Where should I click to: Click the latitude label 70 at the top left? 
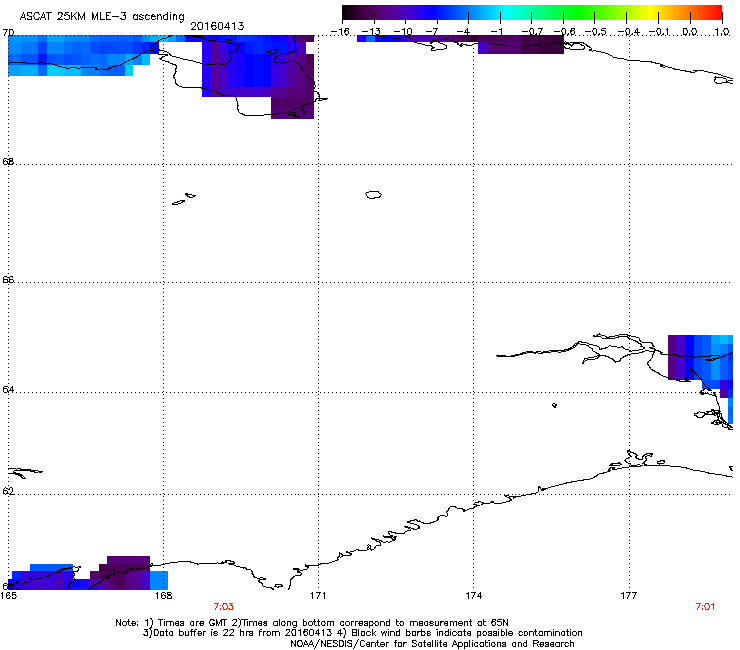[x=8, y=32]
